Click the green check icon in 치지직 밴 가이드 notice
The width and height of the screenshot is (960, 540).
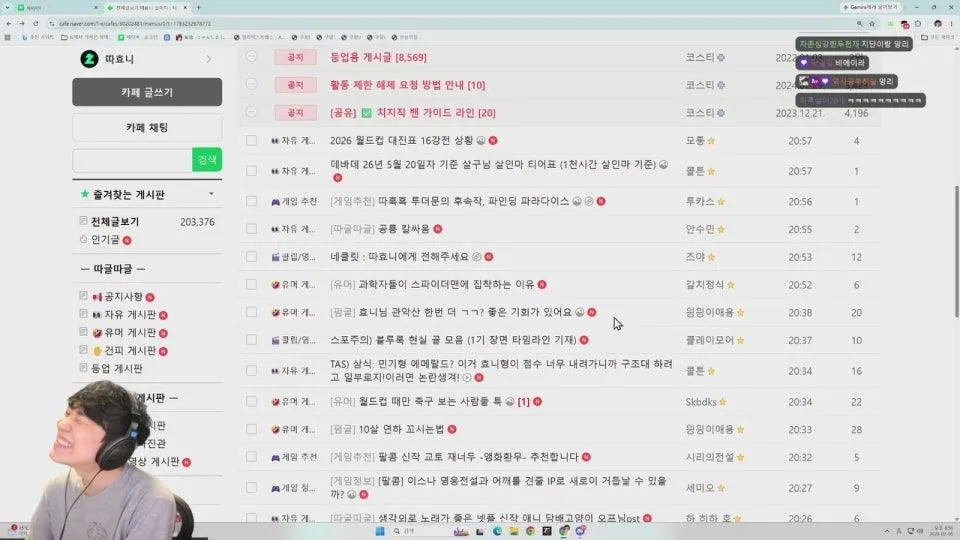(366, 113)
